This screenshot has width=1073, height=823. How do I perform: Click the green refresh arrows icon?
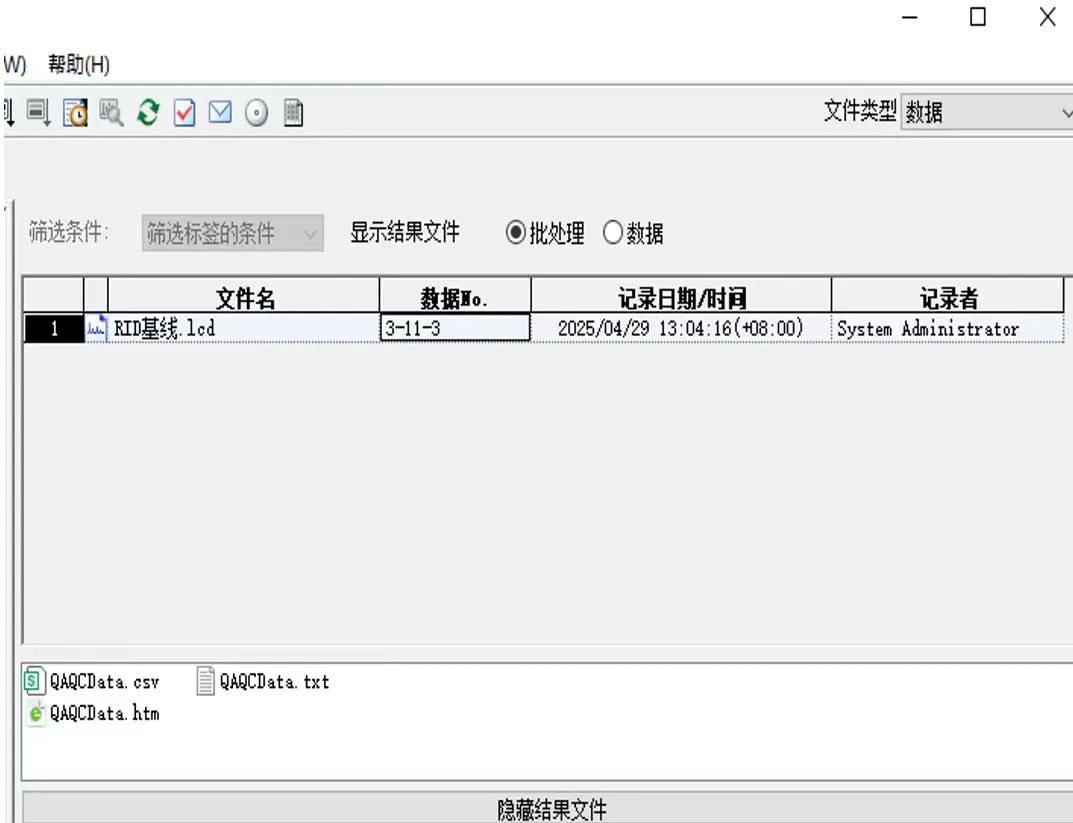(x=148, y=113)
